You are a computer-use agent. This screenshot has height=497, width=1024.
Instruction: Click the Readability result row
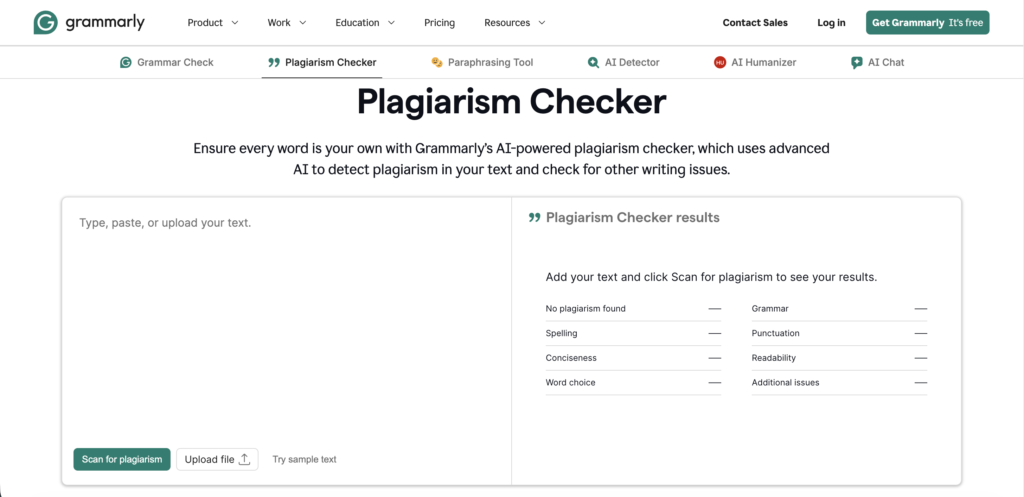pyautogui.click(x=839, y=358)
